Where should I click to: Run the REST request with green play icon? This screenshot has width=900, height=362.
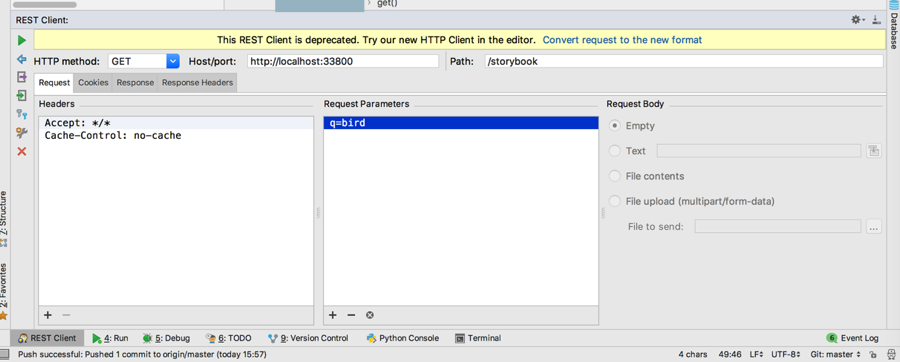(x=22, y=40)
